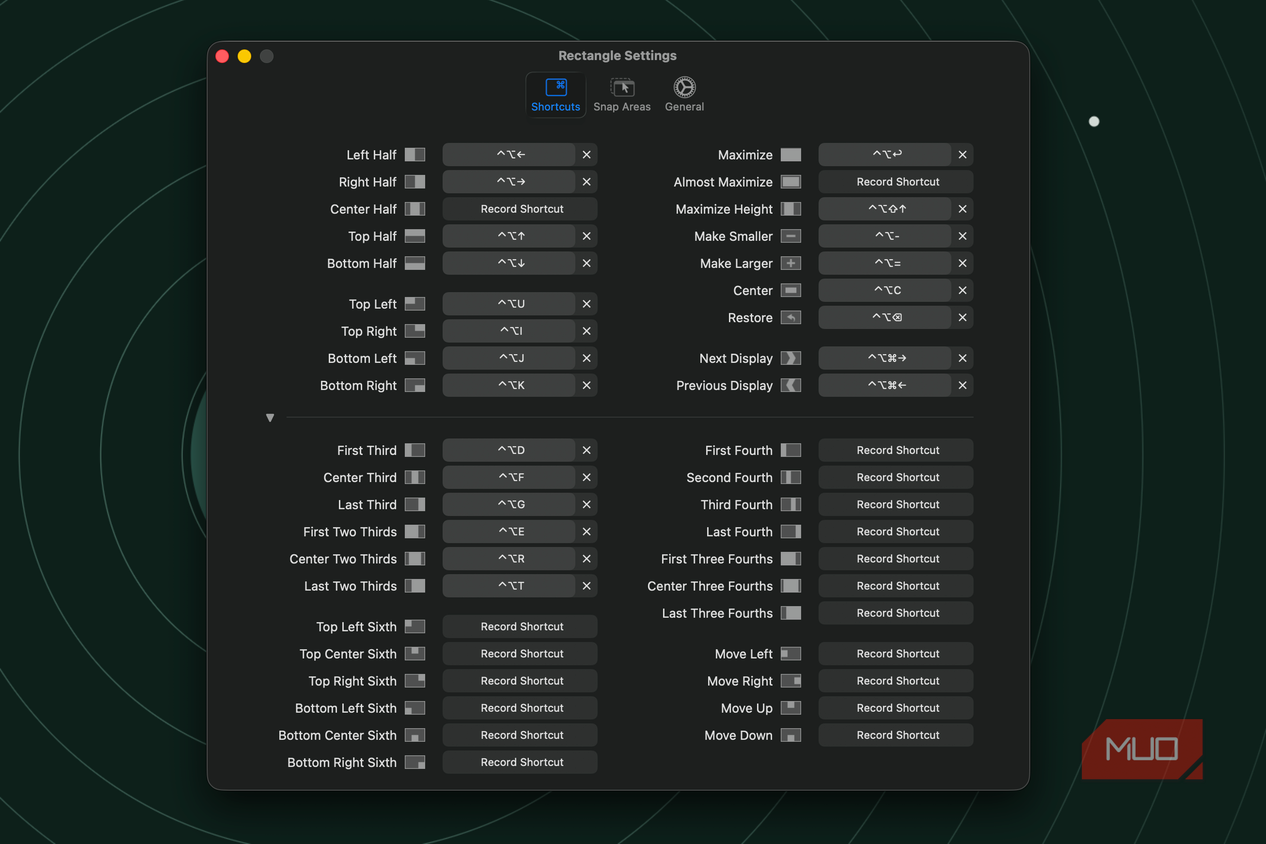
Task: Edit the Last Third shortcut field
Action: (509, 505)
